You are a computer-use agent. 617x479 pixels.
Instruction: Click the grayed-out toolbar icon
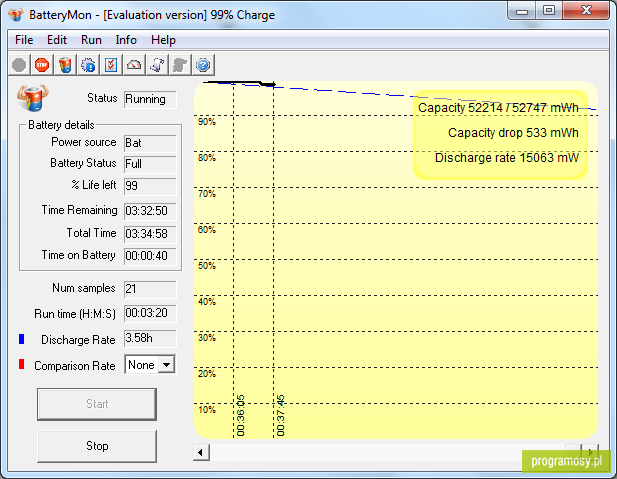click(x=180, y=65)
